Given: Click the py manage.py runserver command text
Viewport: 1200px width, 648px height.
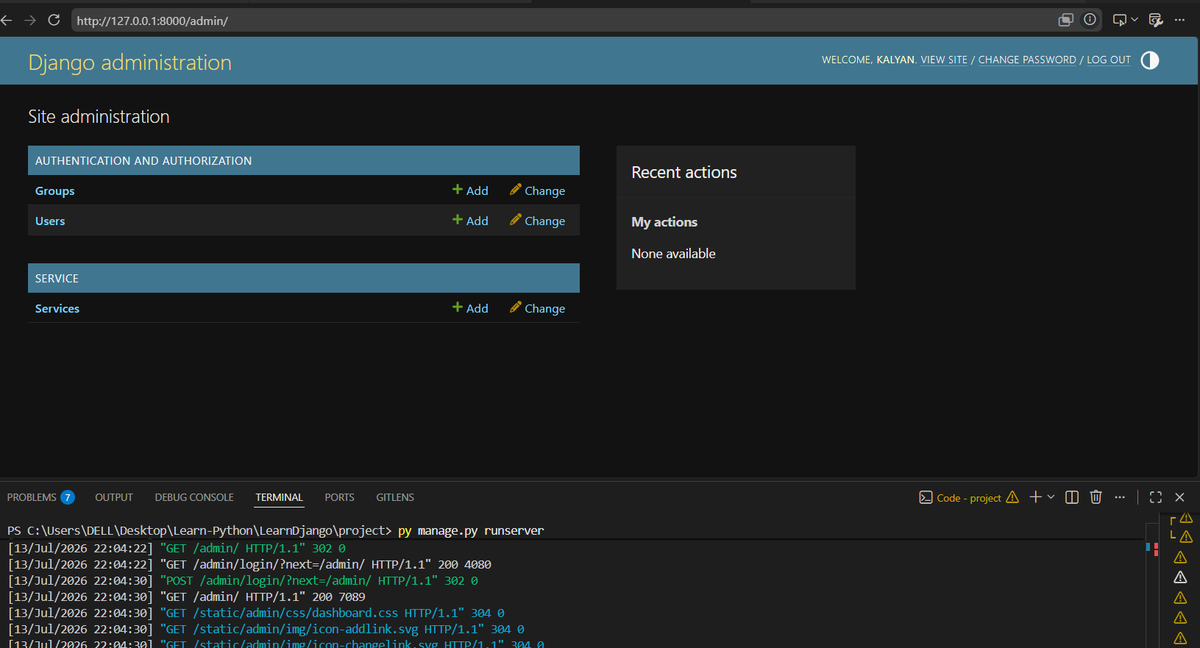Looking at the screenshot, I should [471, 530].
